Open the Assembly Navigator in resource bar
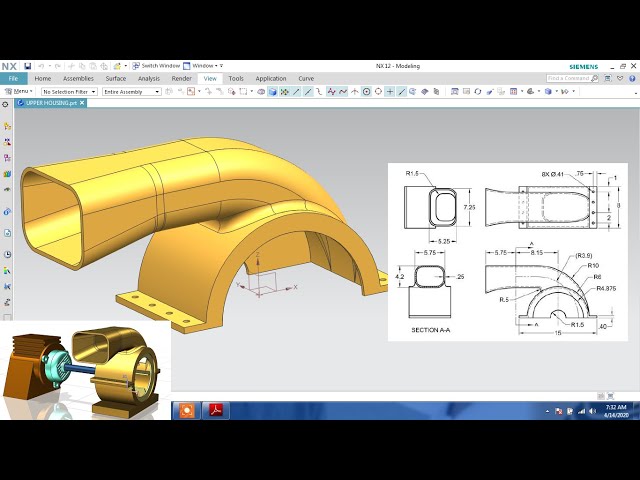Viewport: 640px width, 480px height. pyautogui.click(x=7, y=127)
